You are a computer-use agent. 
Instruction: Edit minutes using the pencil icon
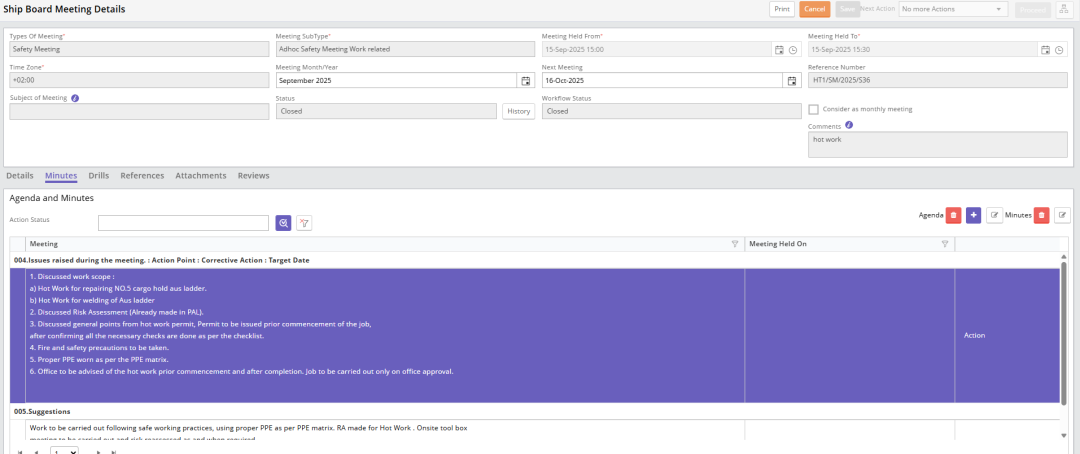[1062, 215]
